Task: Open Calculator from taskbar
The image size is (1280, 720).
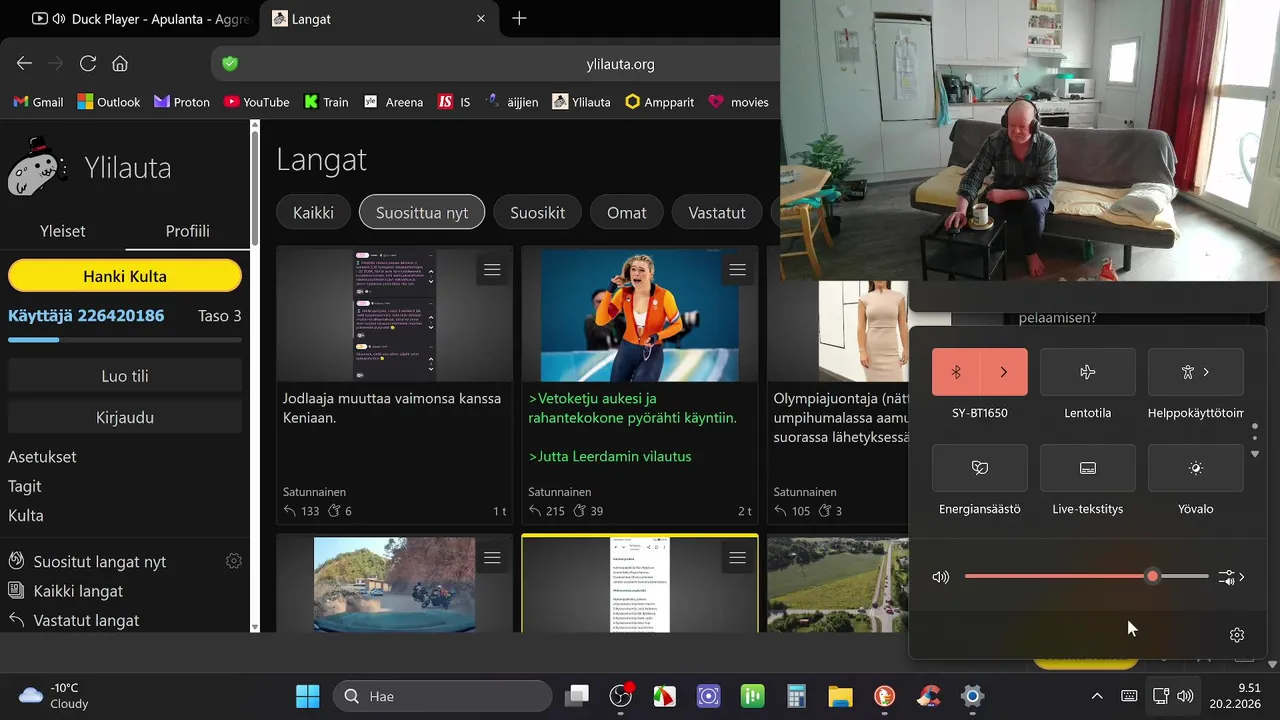Action: [797, 696]
